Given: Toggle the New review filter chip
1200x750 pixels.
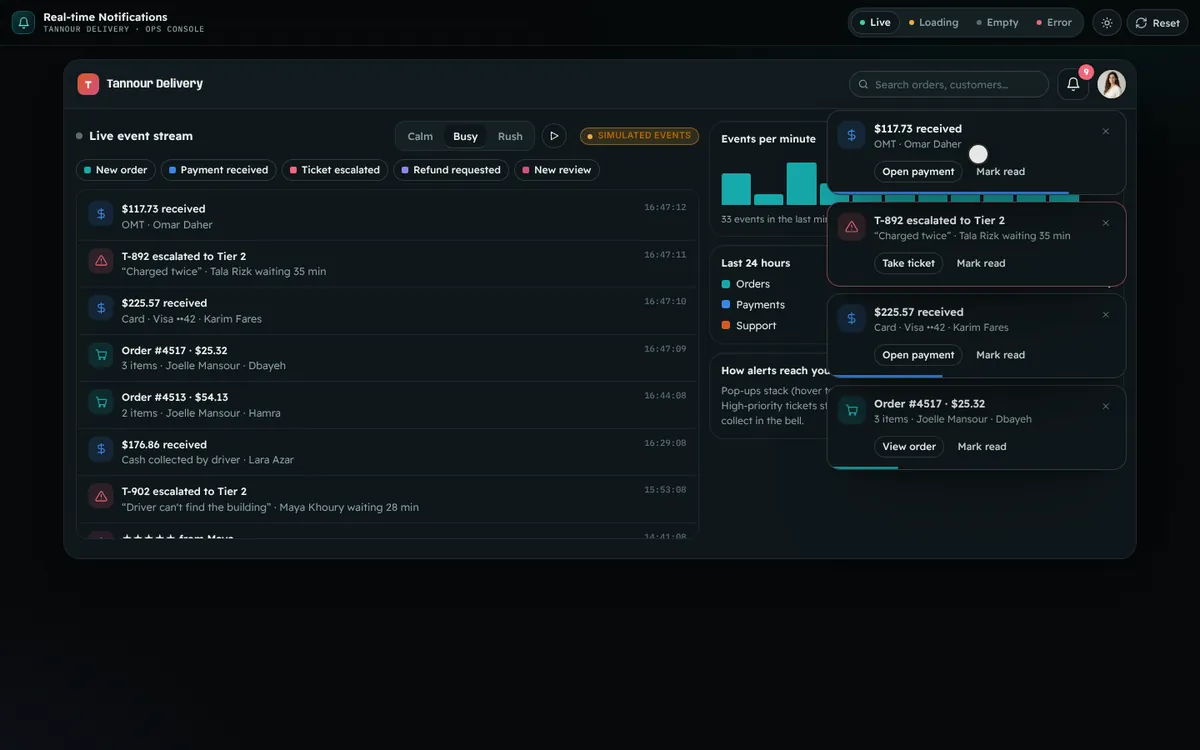Looking at the screenshot, I should (x=556, y=170).
